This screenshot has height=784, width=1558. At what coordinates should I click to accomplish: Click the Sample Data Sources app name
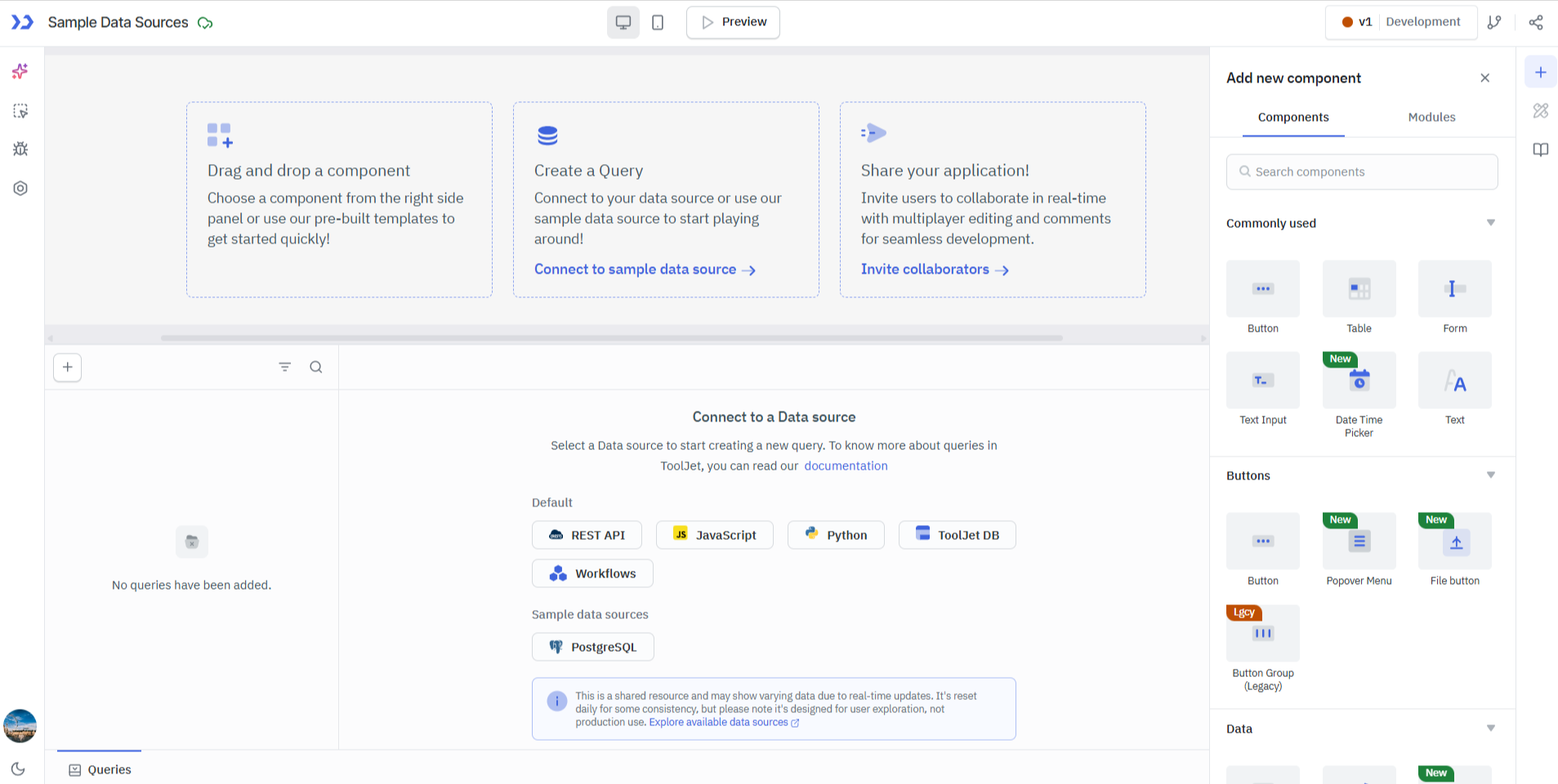[118, 23]
